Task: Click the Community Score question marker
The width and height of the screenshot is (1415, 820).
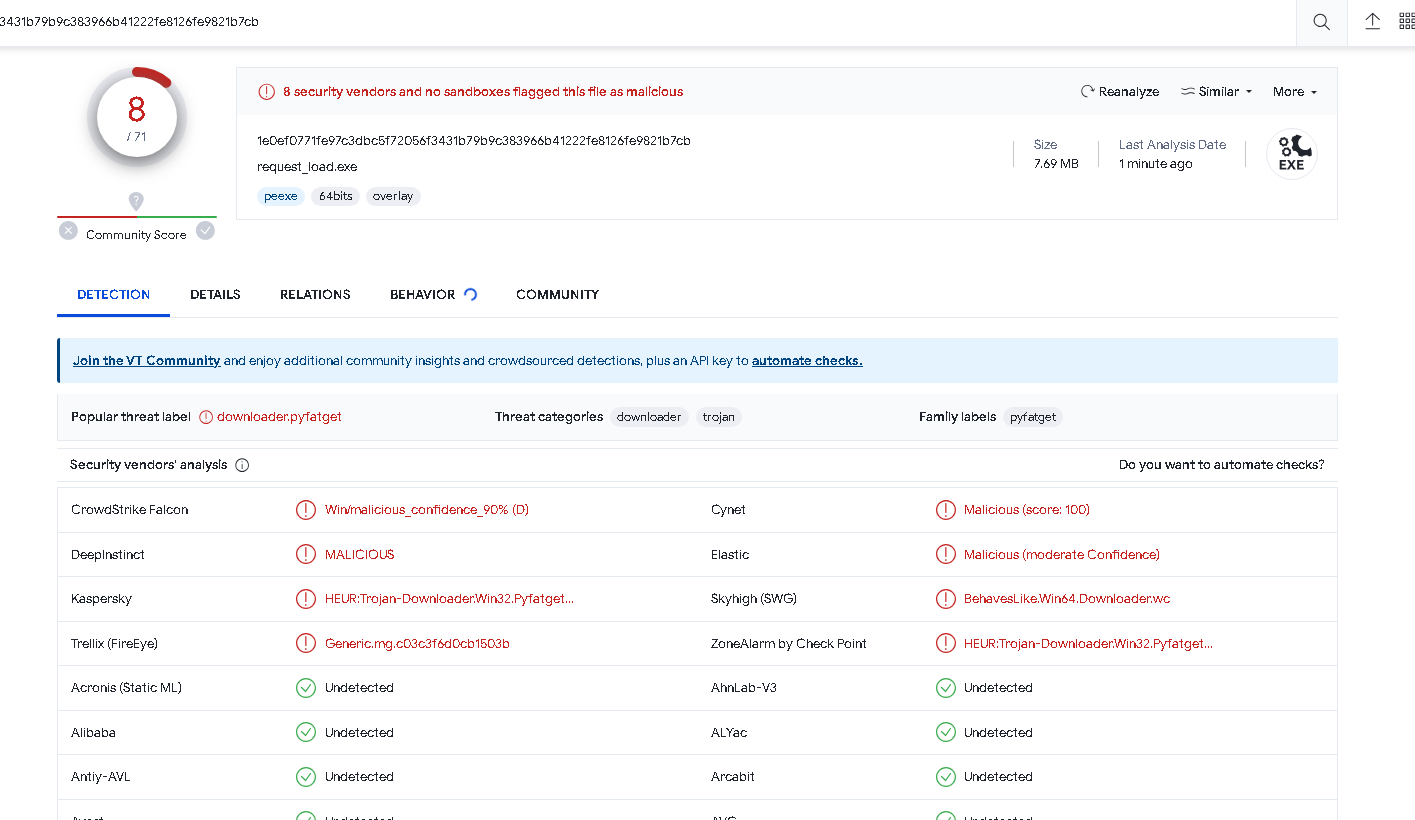Action: pyautogui.click(x=137, y=201)
